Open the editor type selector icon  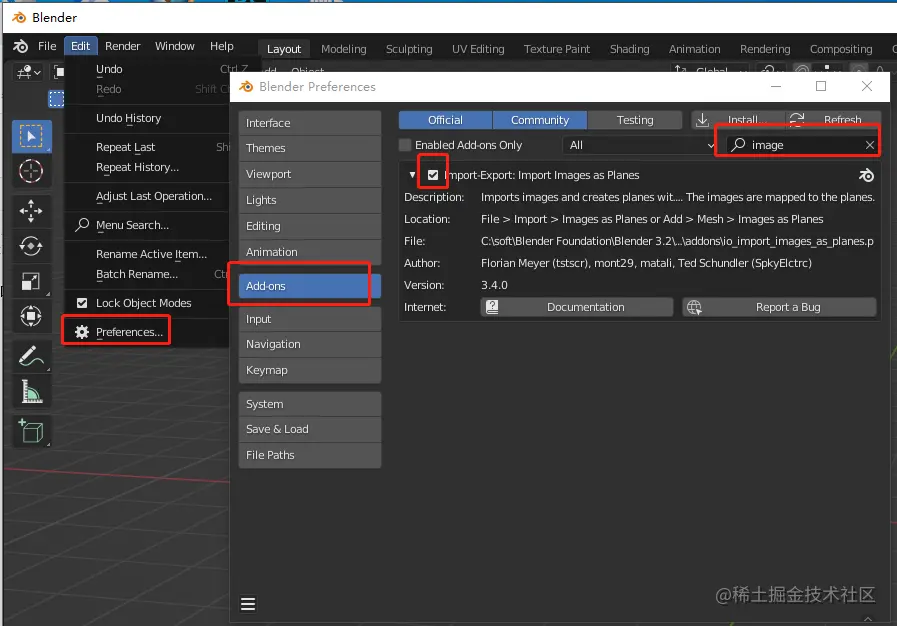[29, 73]
